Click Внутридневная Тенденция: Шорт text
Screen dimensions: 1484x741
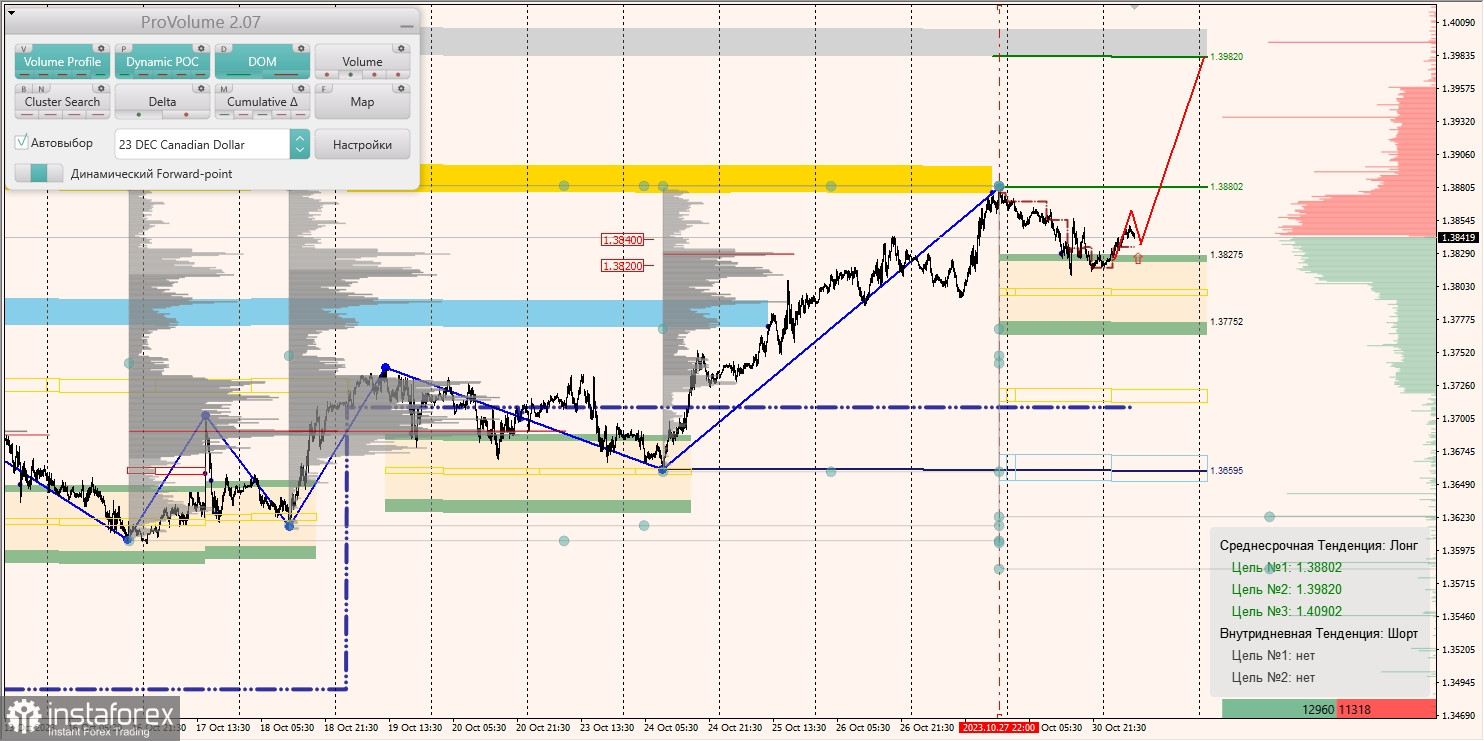pyautogui.click(x=1318, y=633)
